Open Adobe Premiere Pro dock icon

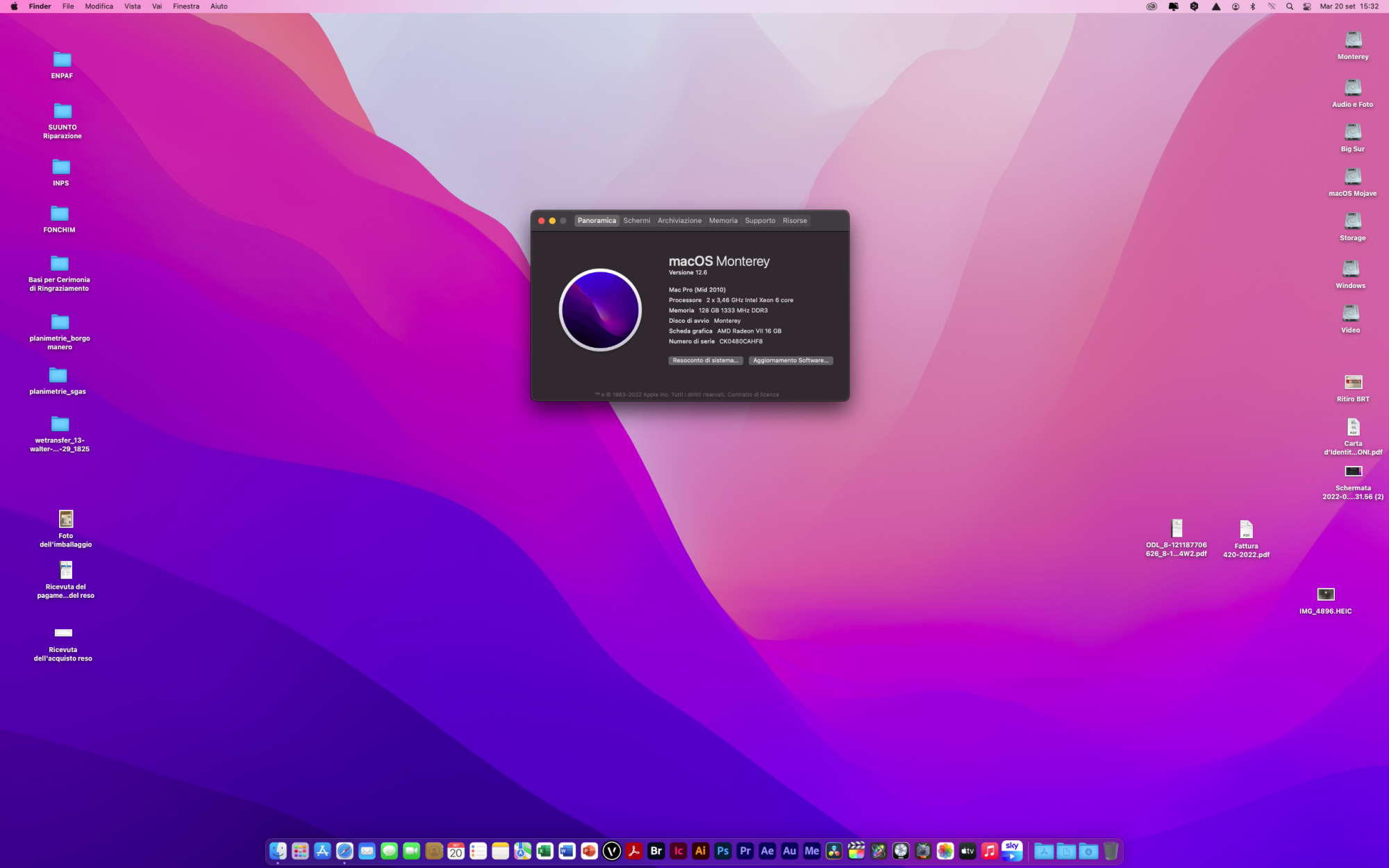tap(745, 851)
